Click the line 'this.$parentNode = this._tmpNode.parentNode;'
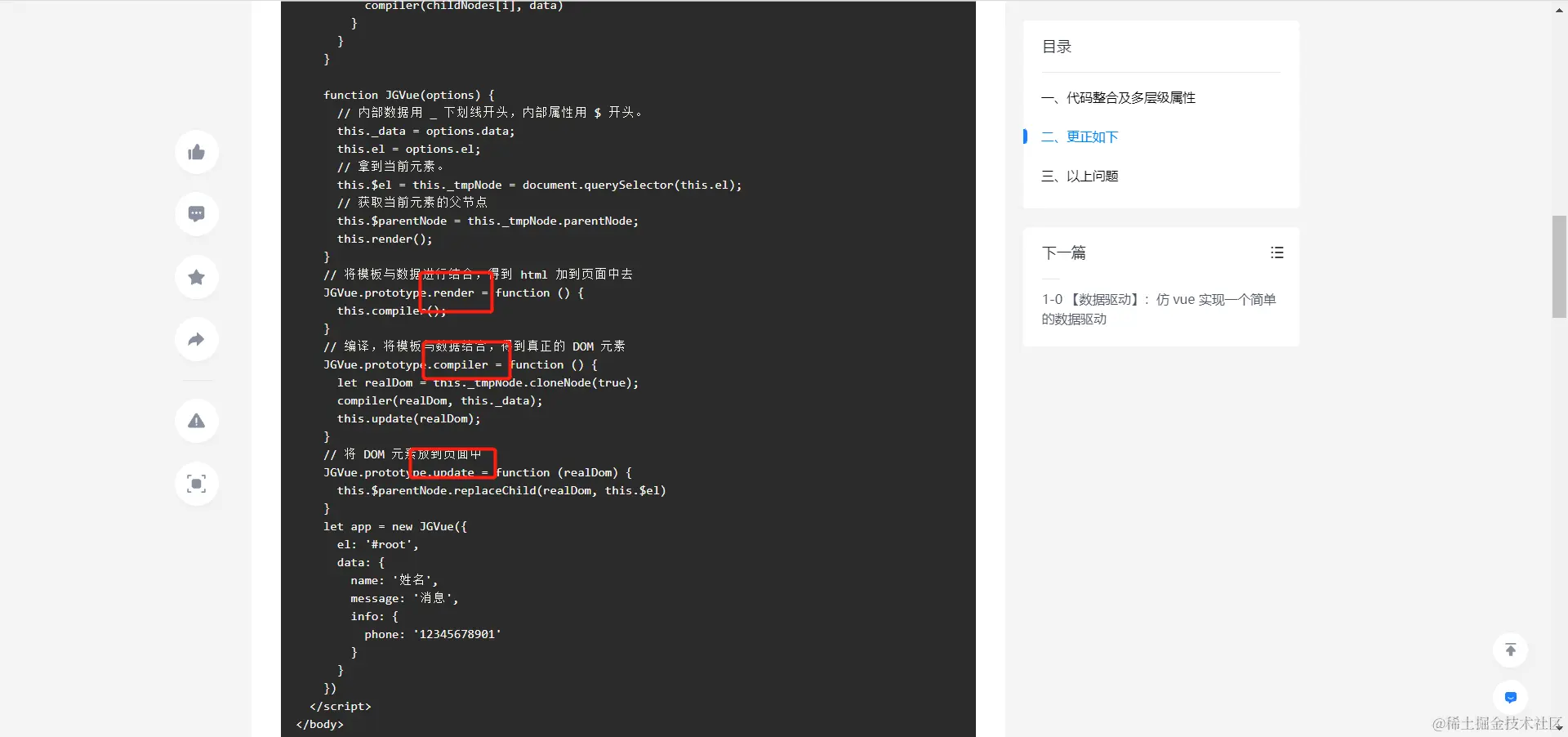The image size is (1568, 737). pos(488,221)
